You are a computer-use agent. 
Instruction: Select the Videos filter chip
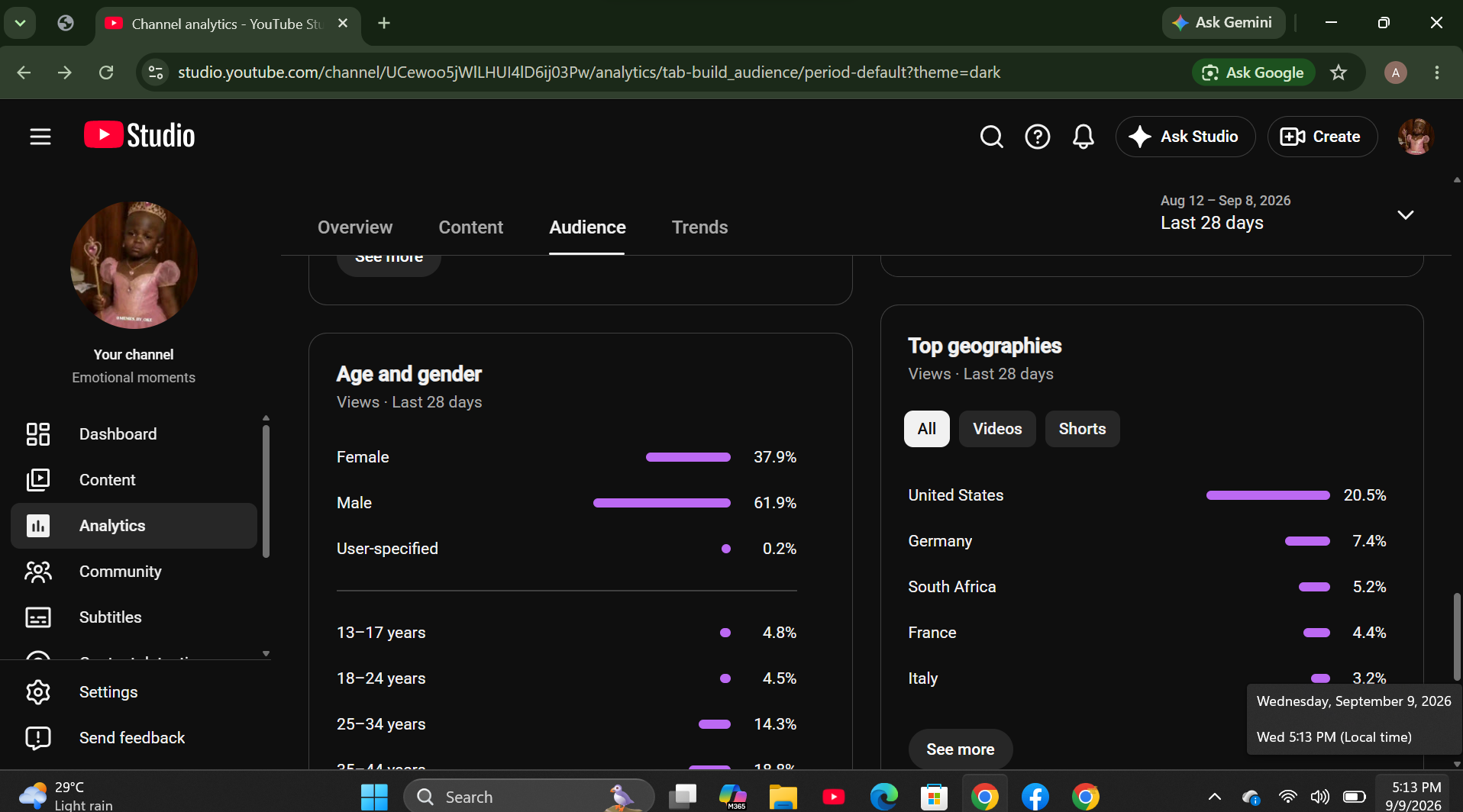pos(996,429)
